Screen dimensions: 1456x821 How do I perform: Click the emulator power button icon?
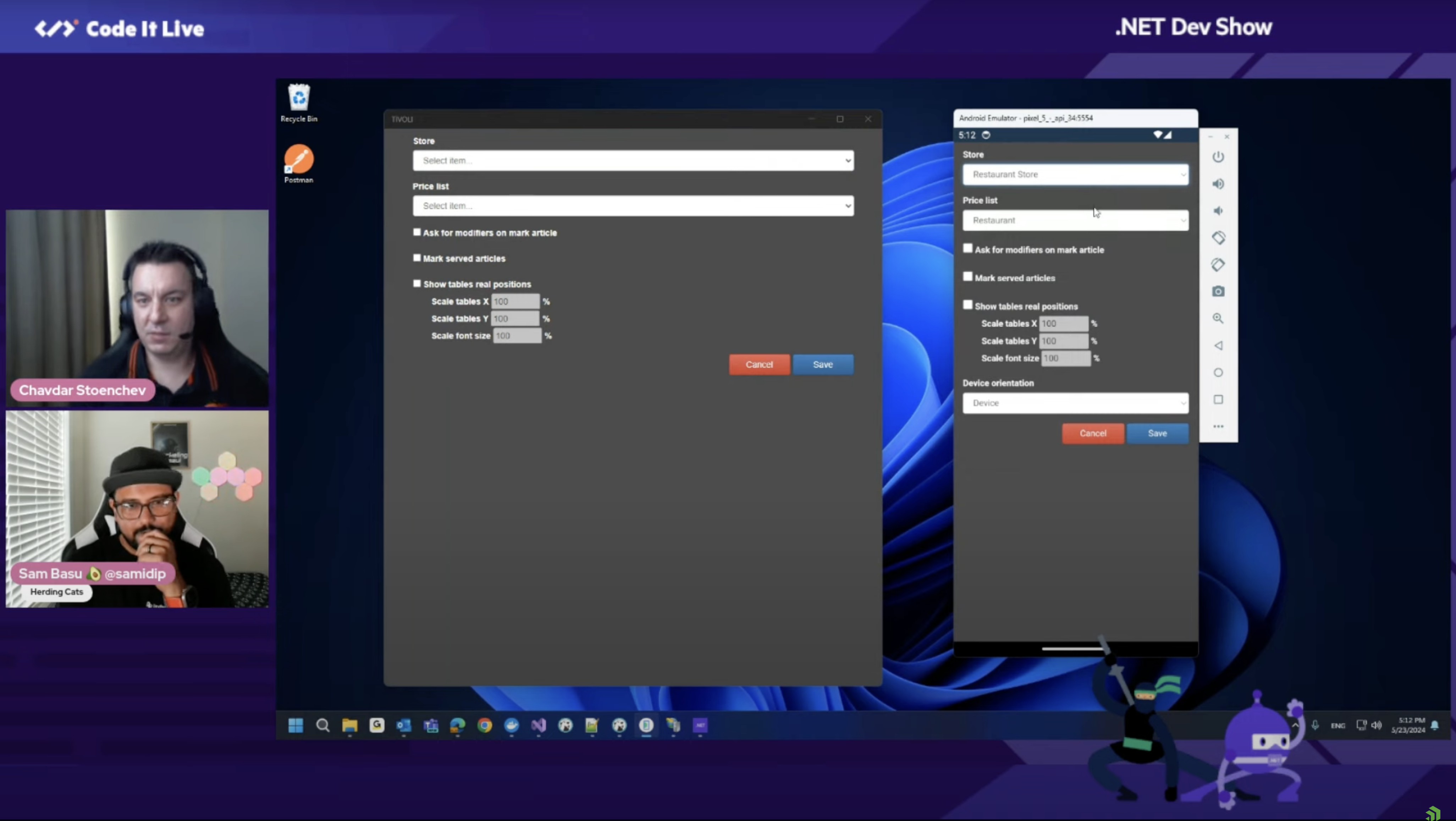coord(1218,156)
